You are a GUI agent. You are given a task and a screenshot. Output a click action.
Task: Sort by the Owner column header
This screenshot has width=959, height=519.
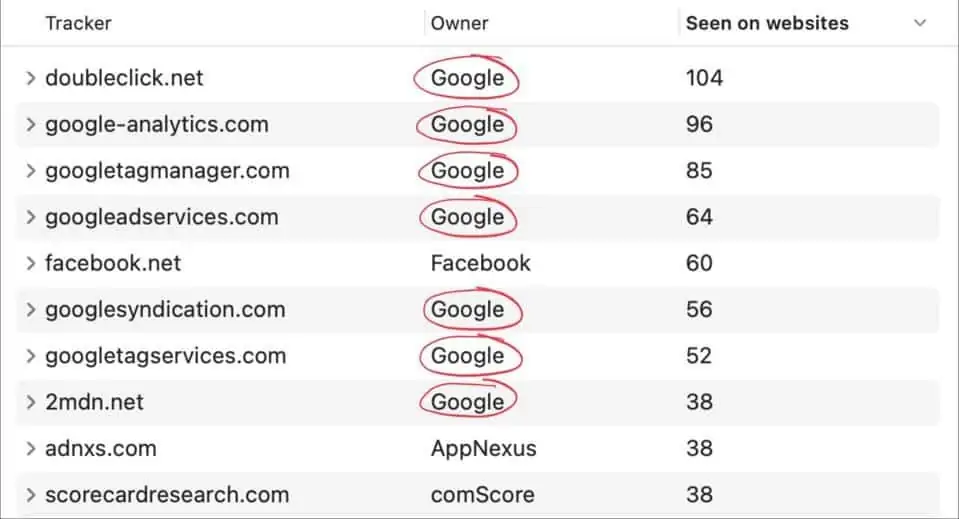tap(459, 23)
